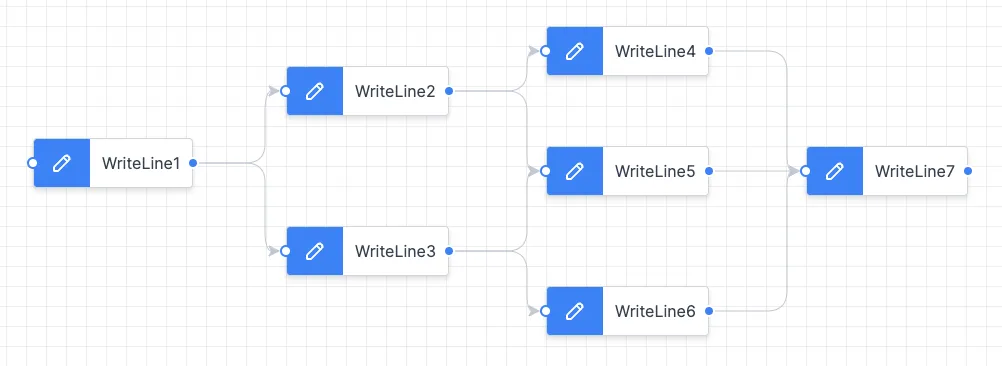
Task: Select the input port circle of WriteLine1
Action: coord(32,163)
